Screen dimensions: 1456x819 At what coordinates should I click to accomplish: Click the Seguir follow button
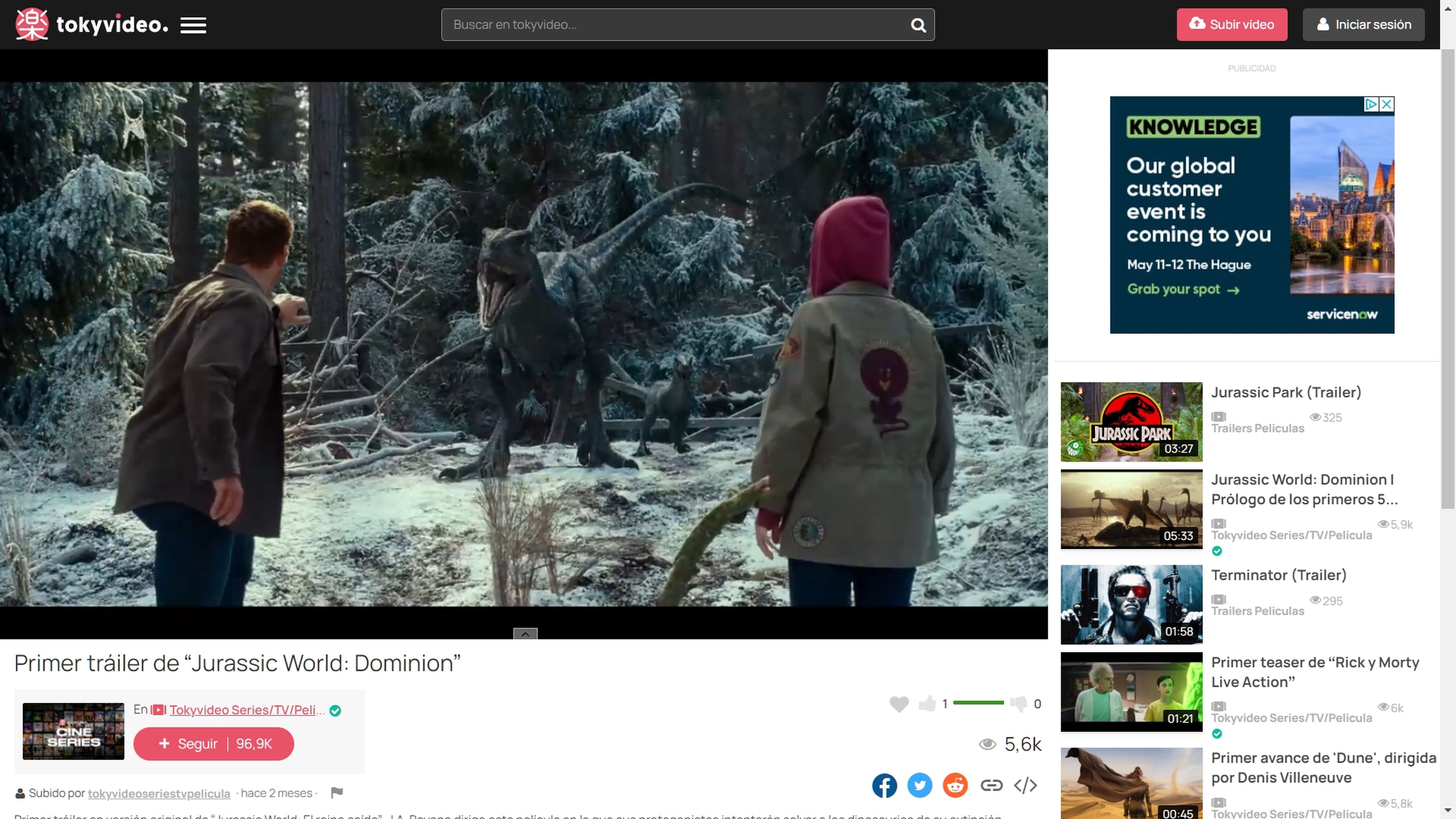click(x=213, y=743)
